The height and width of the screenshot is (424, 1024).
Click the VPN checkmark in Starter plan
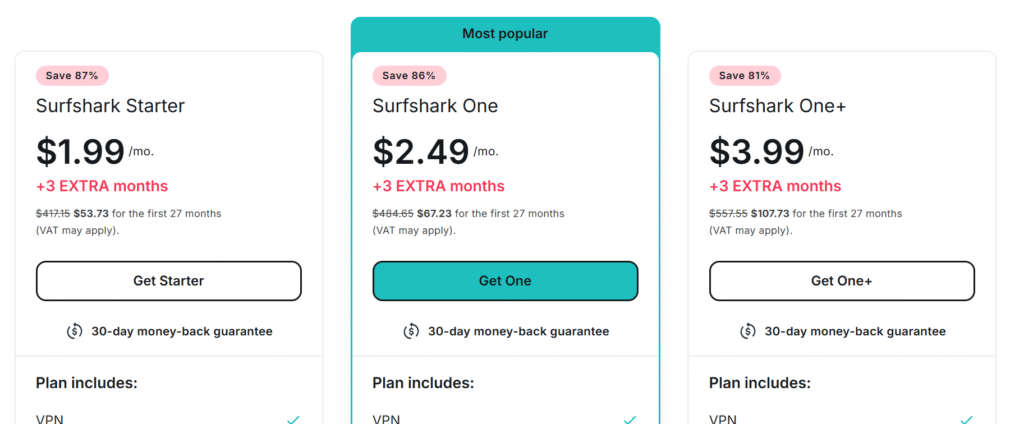pos(293,419)
